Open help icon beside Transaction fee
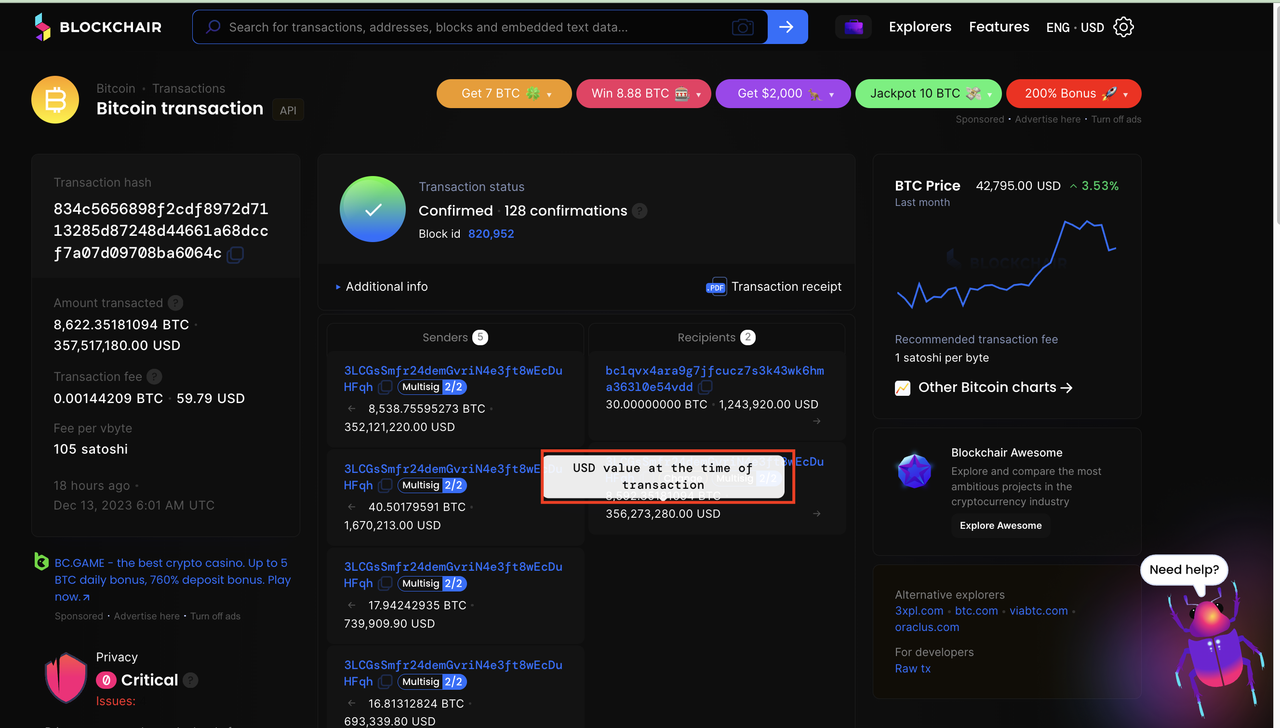The image size is (1280, 728). (154, 377)
